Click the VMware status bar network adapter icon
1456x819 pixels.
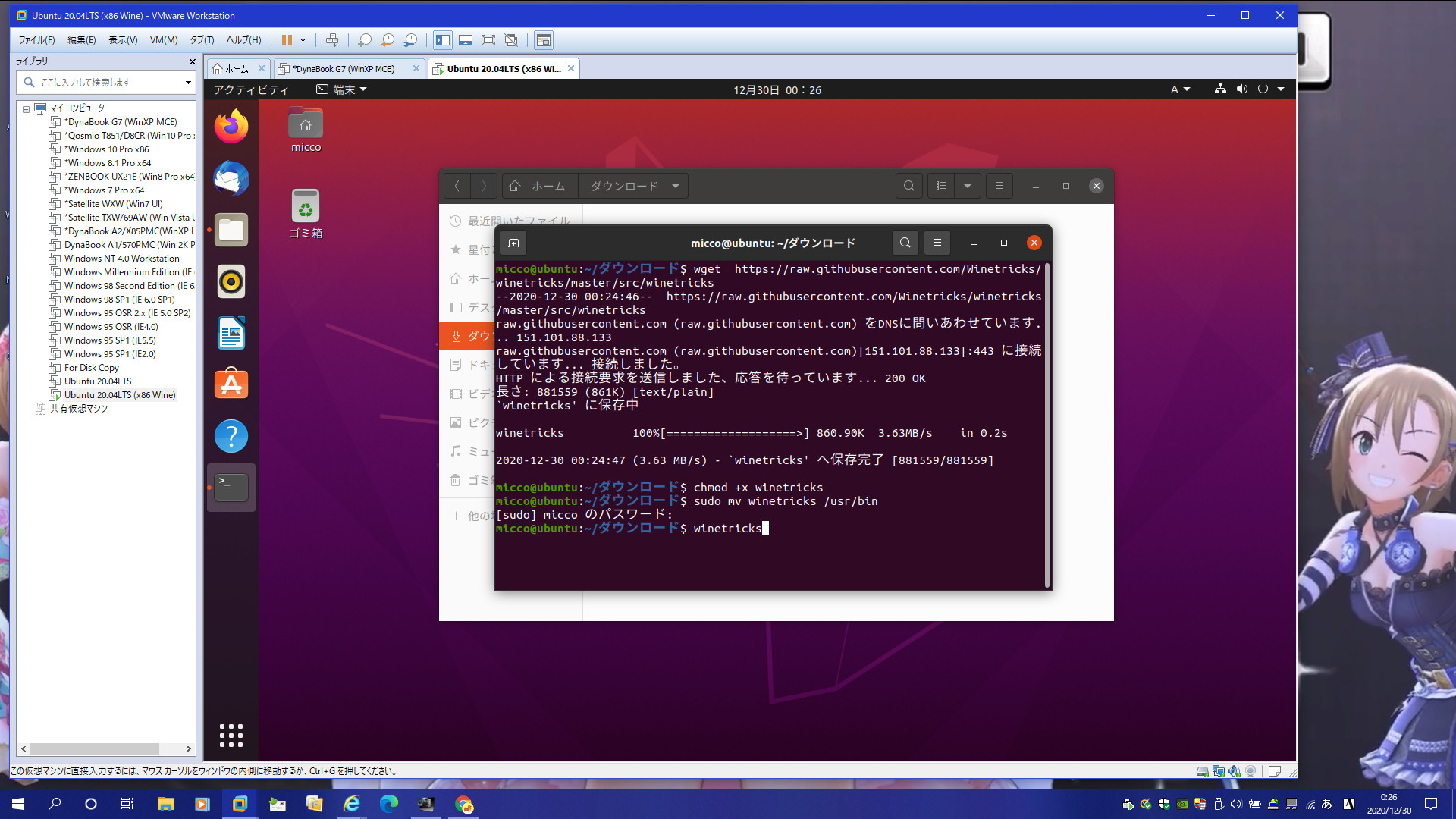[1219, 771]
